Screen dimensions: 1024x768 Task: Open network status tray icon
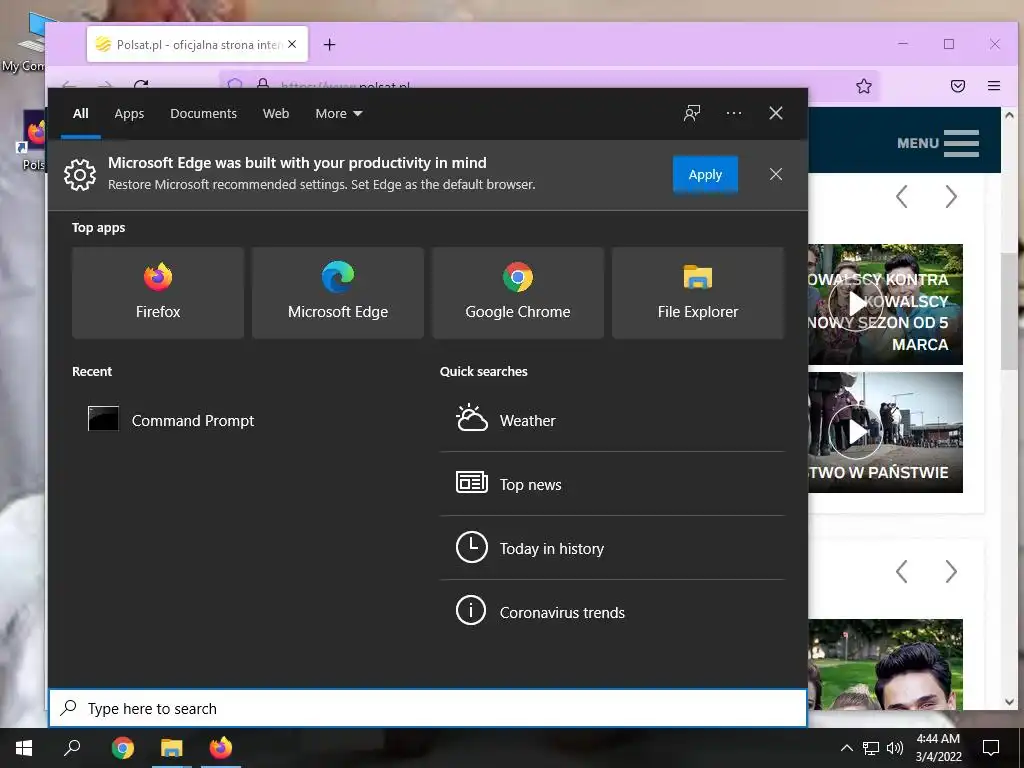click(x=871, y=748)
